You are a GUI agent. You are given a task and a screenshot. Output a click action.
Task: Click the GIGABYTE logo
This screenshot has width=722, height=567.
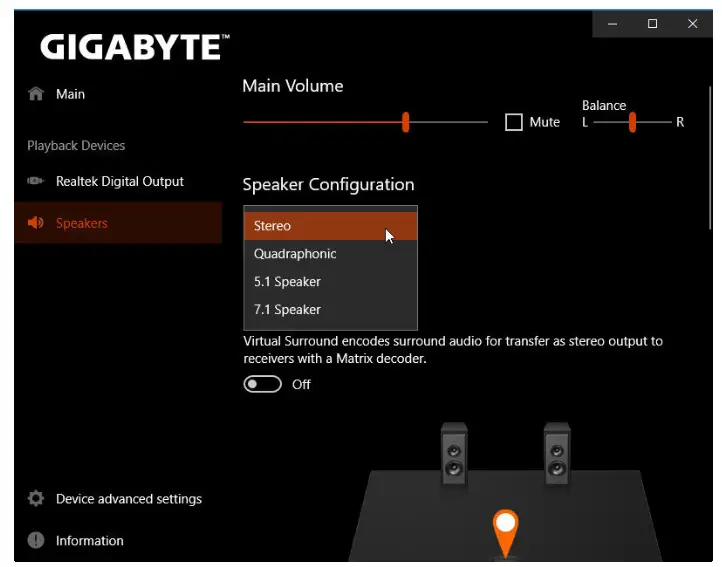point(134,47)
